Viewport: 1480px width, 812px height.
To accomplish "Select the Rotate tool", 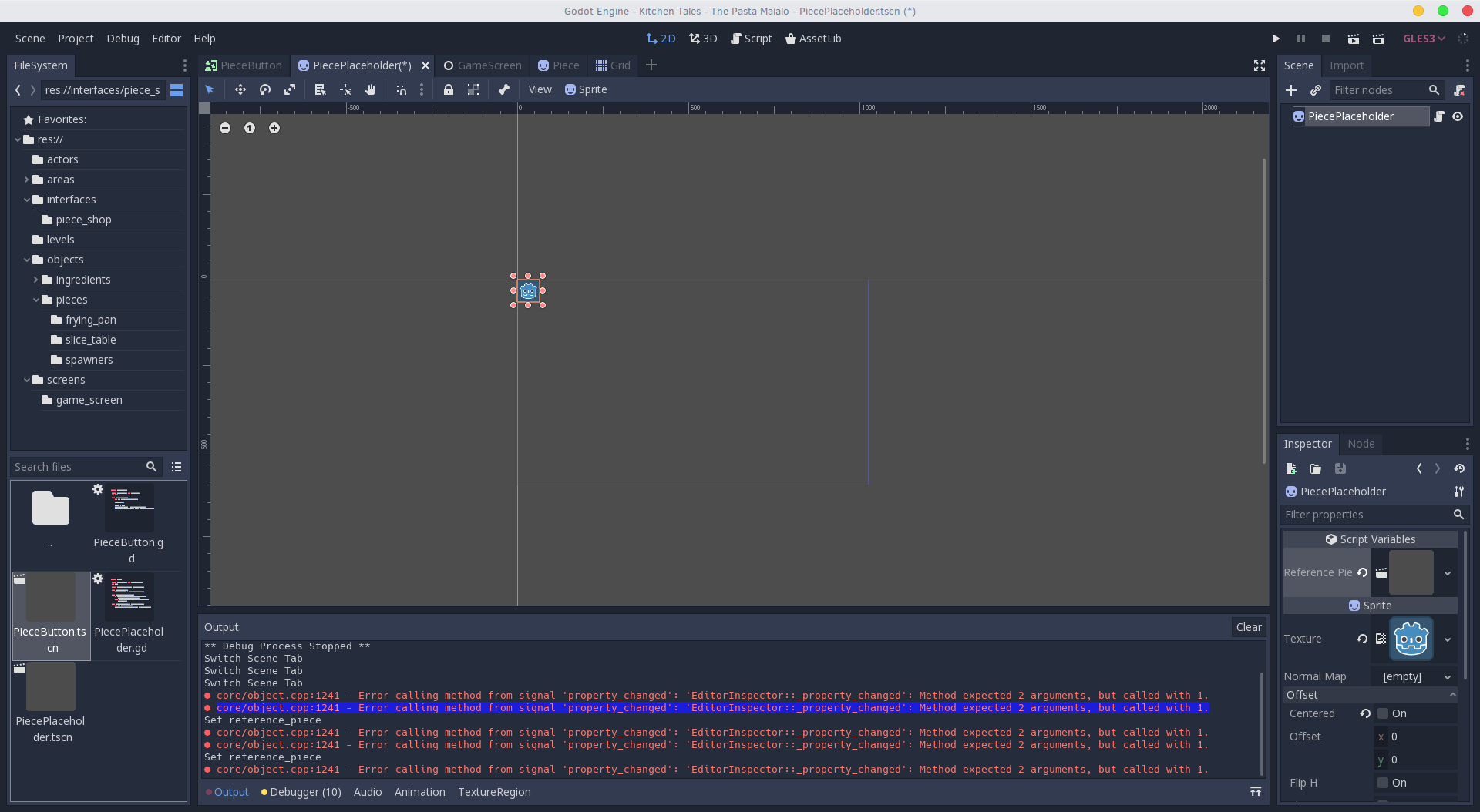I will [264, 89].
